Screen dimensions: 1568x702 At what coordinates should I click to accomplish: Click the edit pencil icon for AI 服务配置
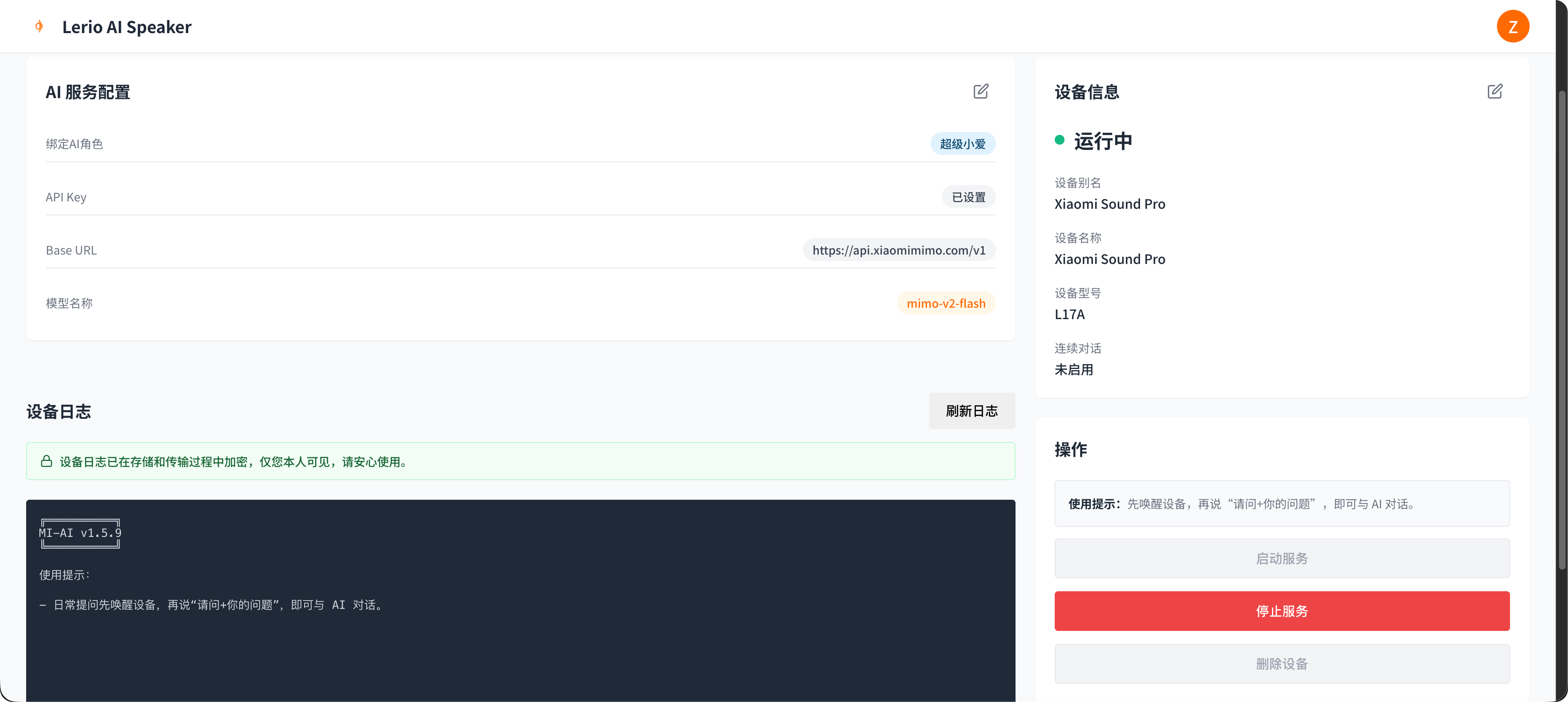[x=981, y=91]
